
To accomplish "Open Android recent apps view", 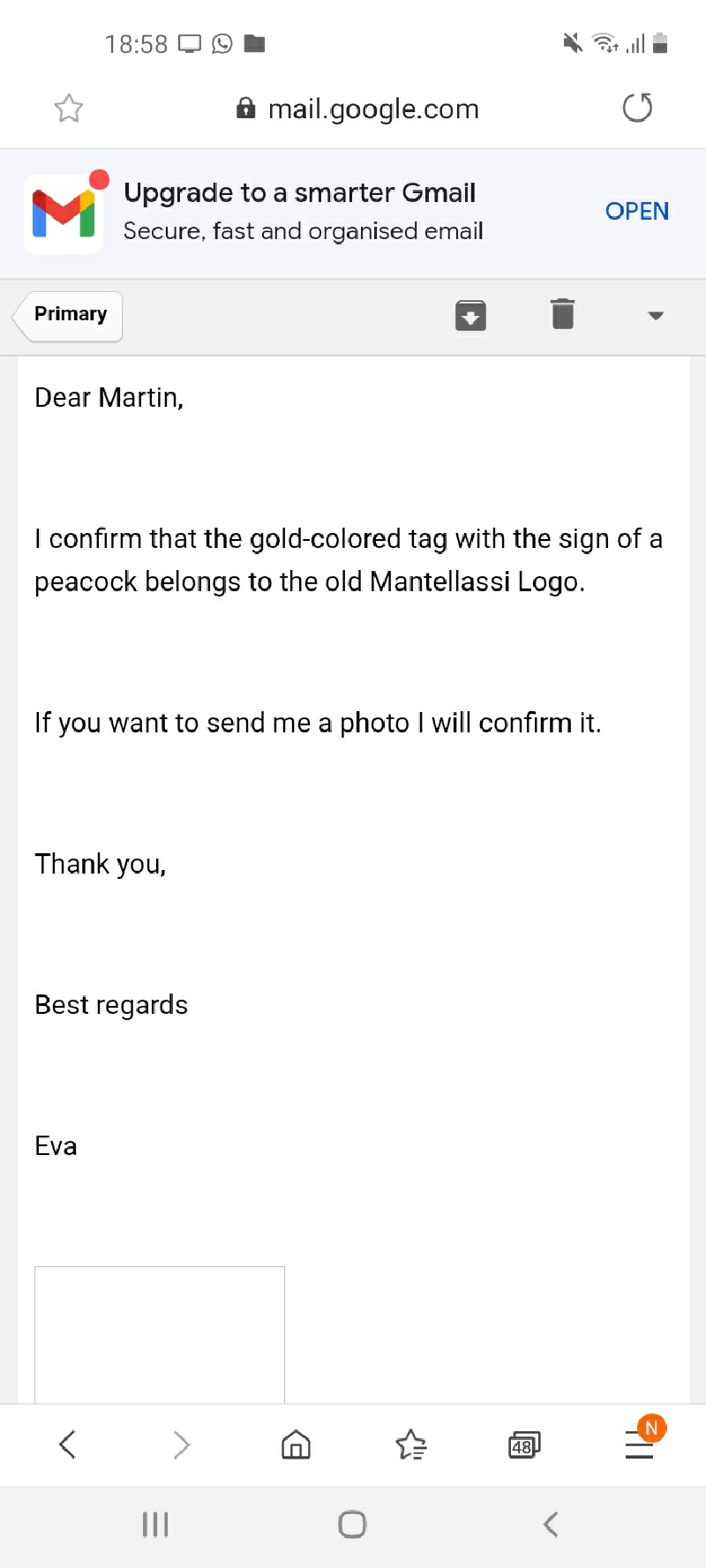I will click(x=155, y=1524).
